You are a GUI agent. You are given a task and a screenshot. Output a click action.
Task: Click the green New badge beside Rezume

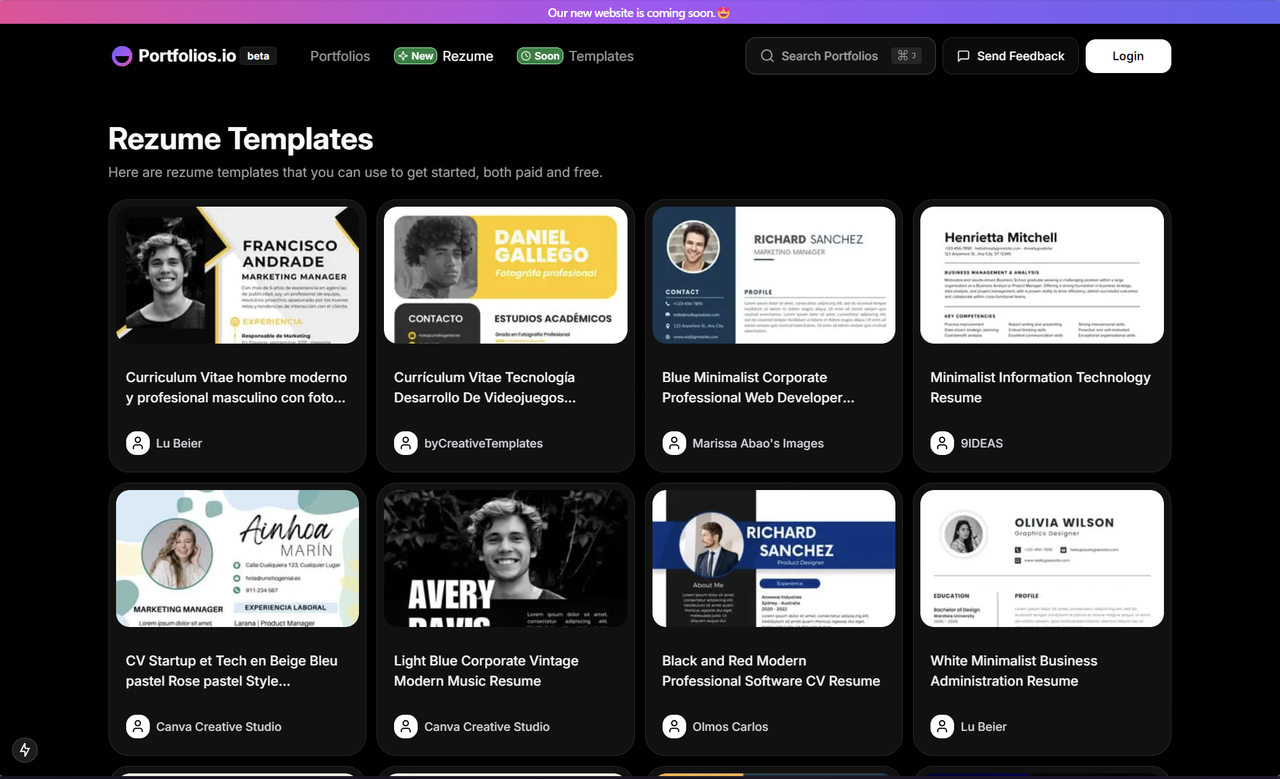tap(415, 56)
